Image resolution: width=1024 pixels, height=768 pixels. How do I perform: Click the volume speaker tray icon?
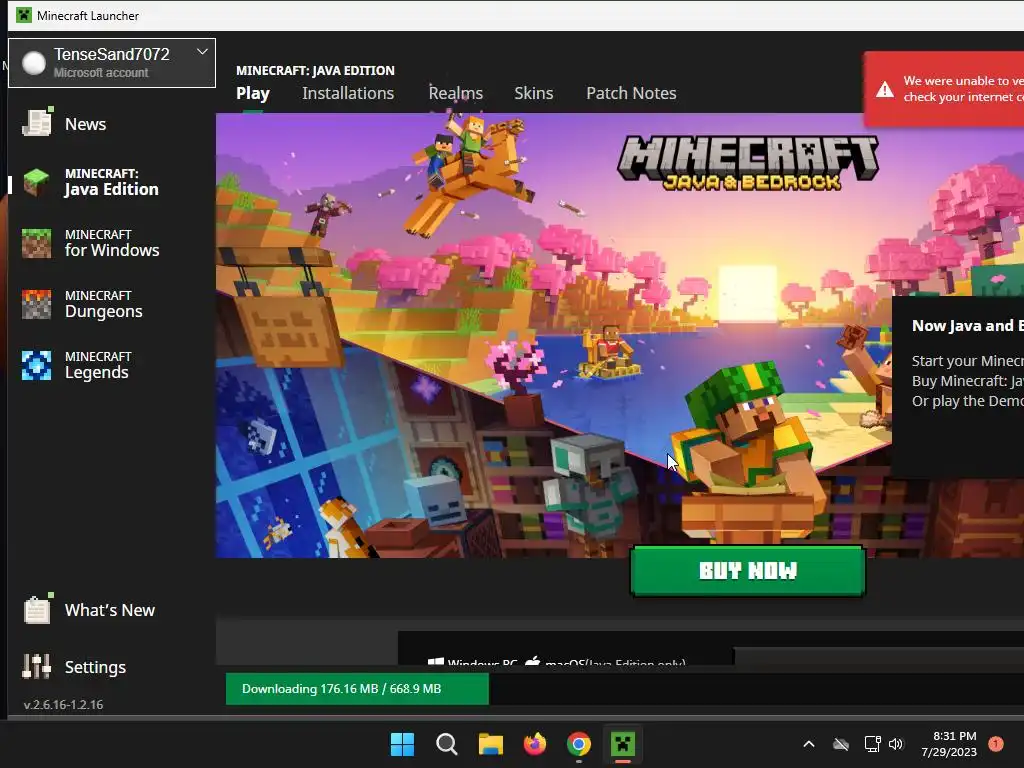896,744
